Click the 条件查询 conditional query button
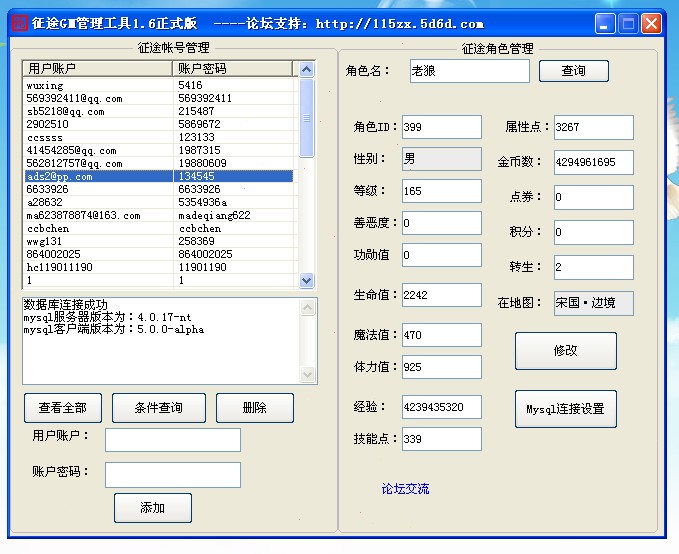The width and height of the screenshot is (679, 554). (x=158, y=408)
